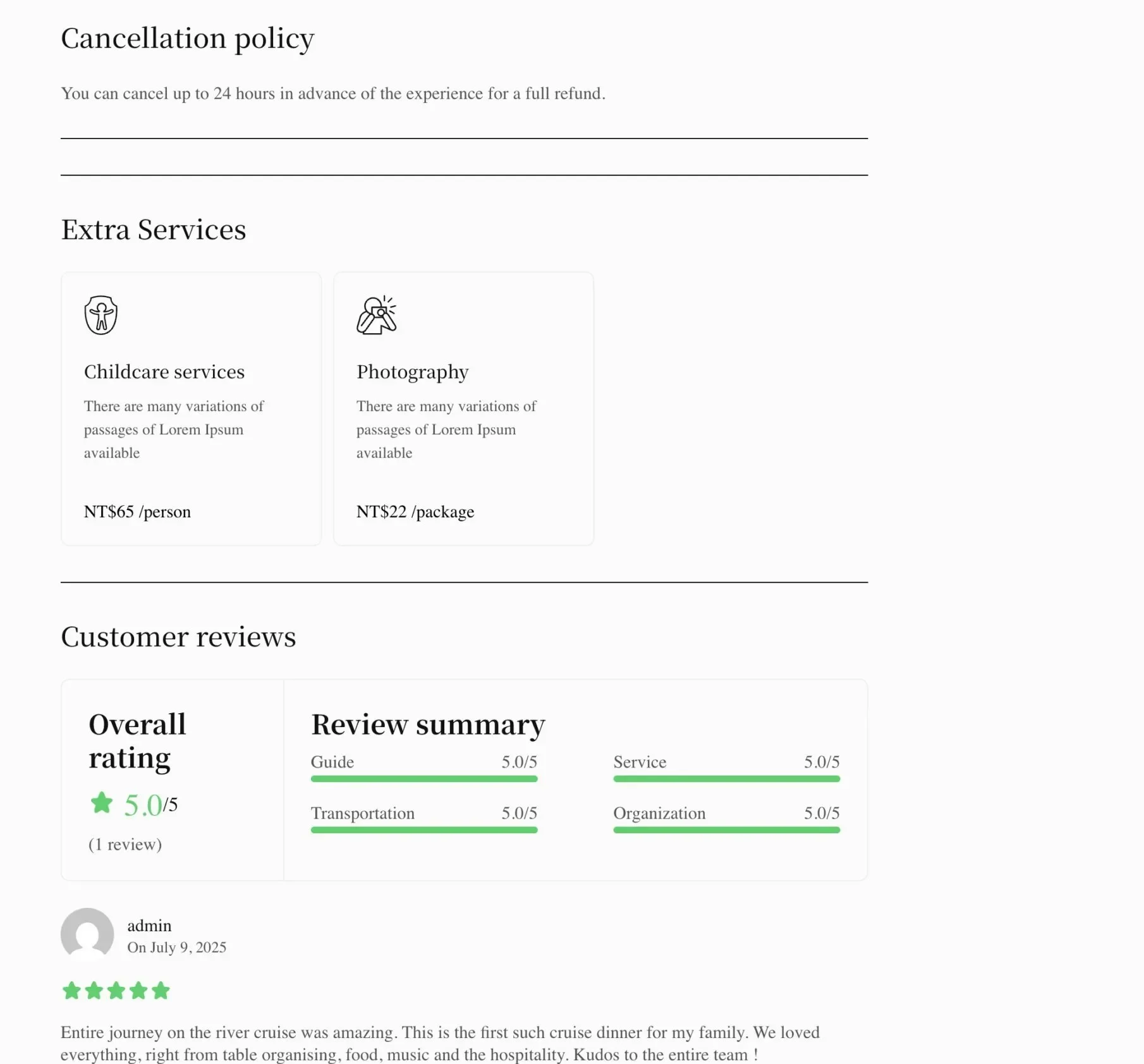Click the Childcare services shield icon

click(101, 315)
